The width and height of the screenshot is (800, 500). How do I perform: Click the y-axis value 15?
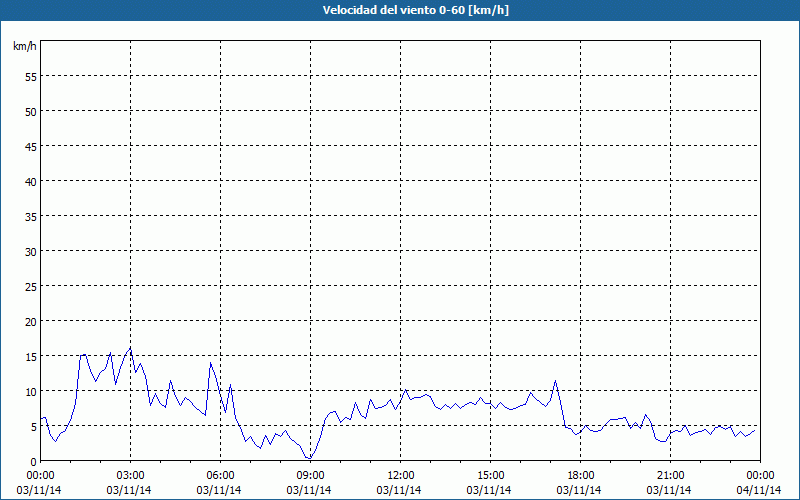[31, 357]
